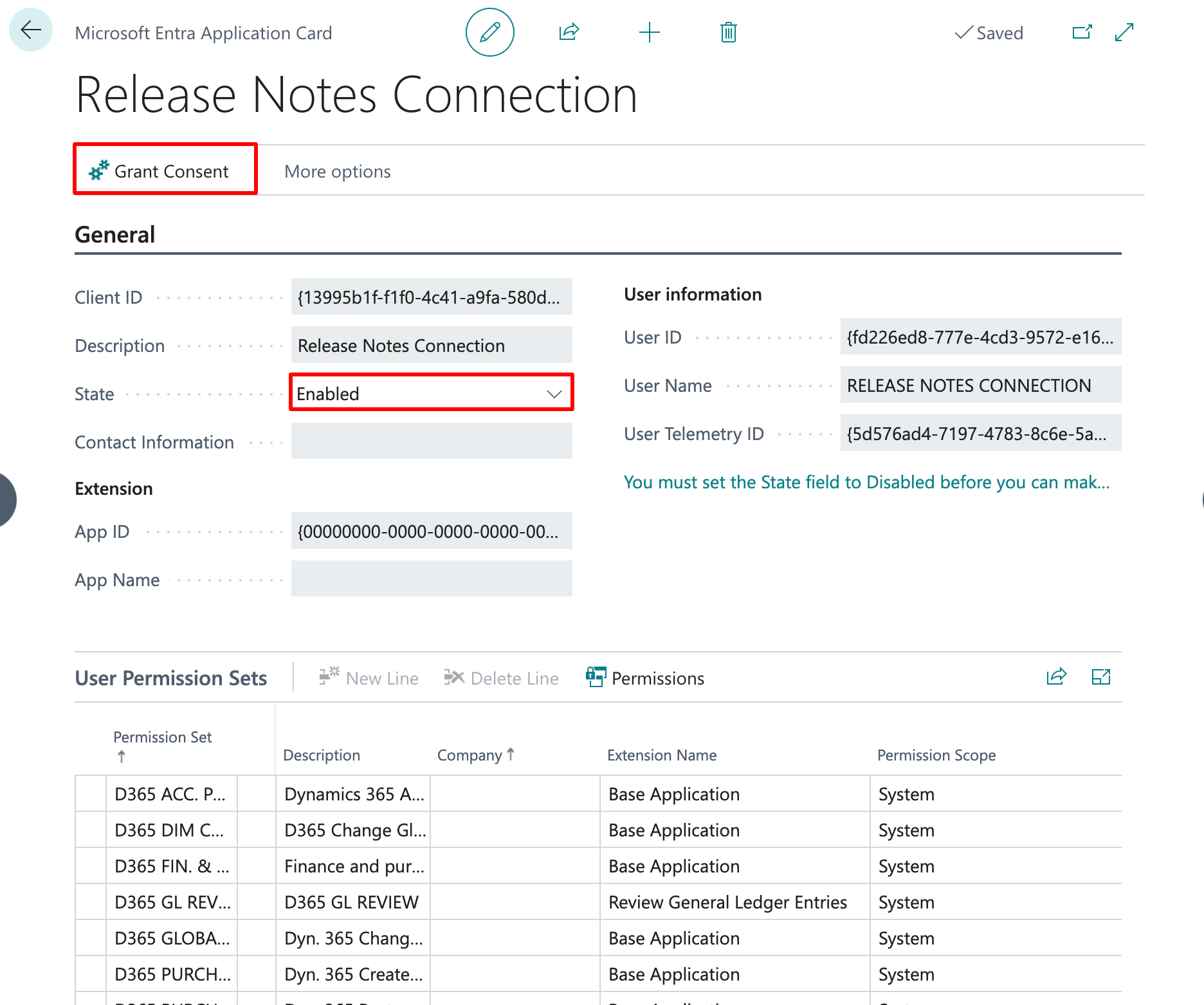Go back with the arrow button
The width and height of the screenshot is (1204, 1005).
[x=30, y=30]
